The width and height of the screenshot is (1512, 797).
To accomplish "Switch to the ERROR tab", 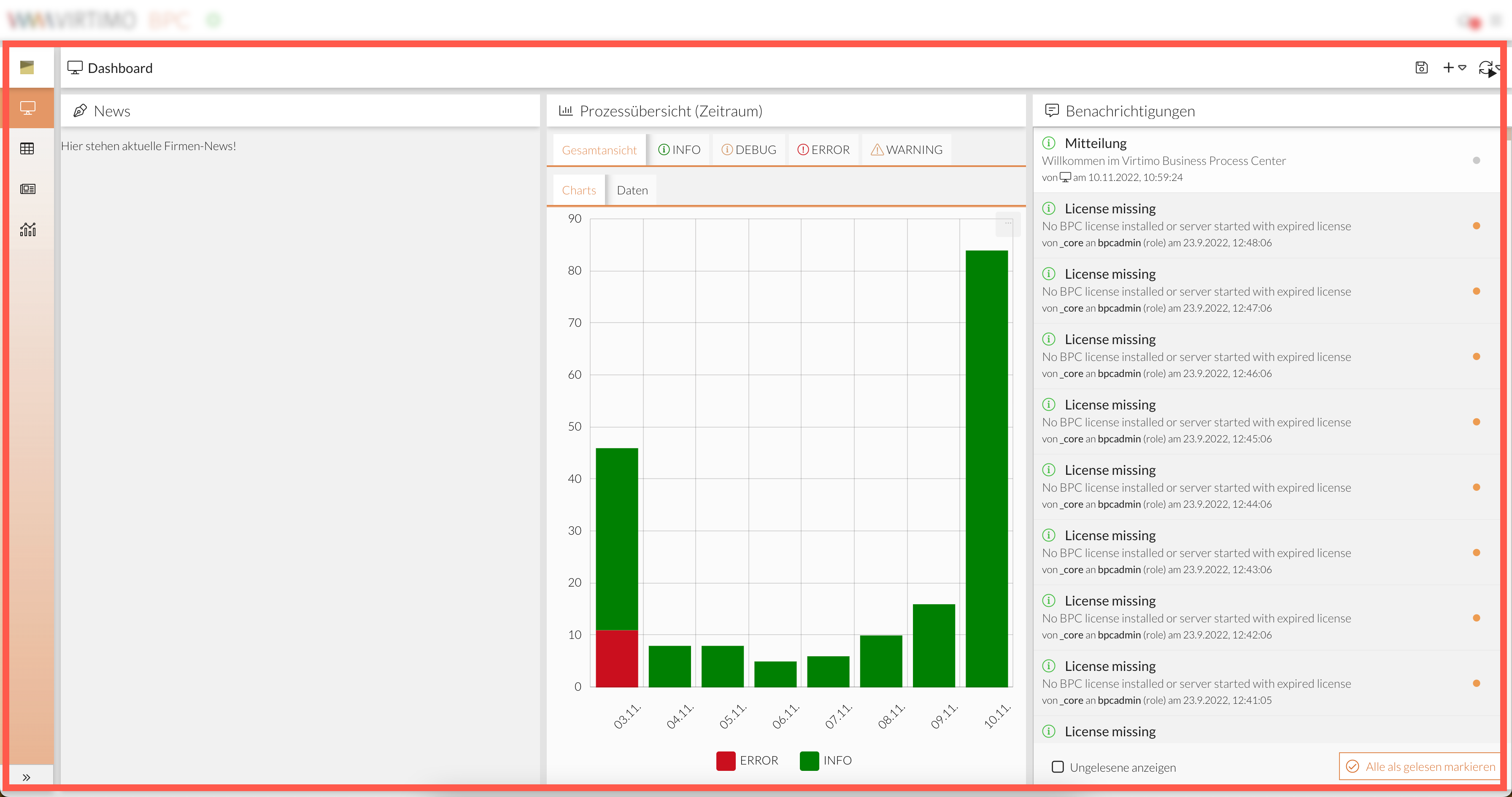I will pyautogui.click(x=823, y=150).
